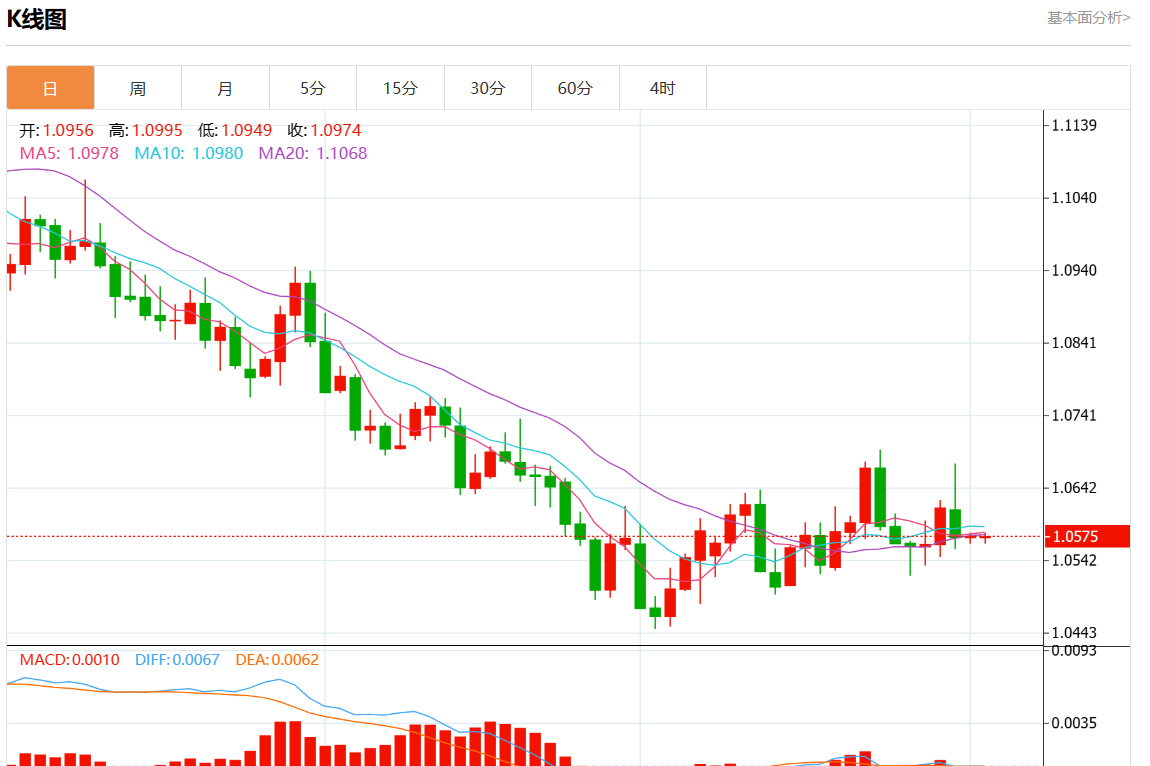
Task: Click the MA10: 1.0980 legend
Action: [x=188, y=153]
